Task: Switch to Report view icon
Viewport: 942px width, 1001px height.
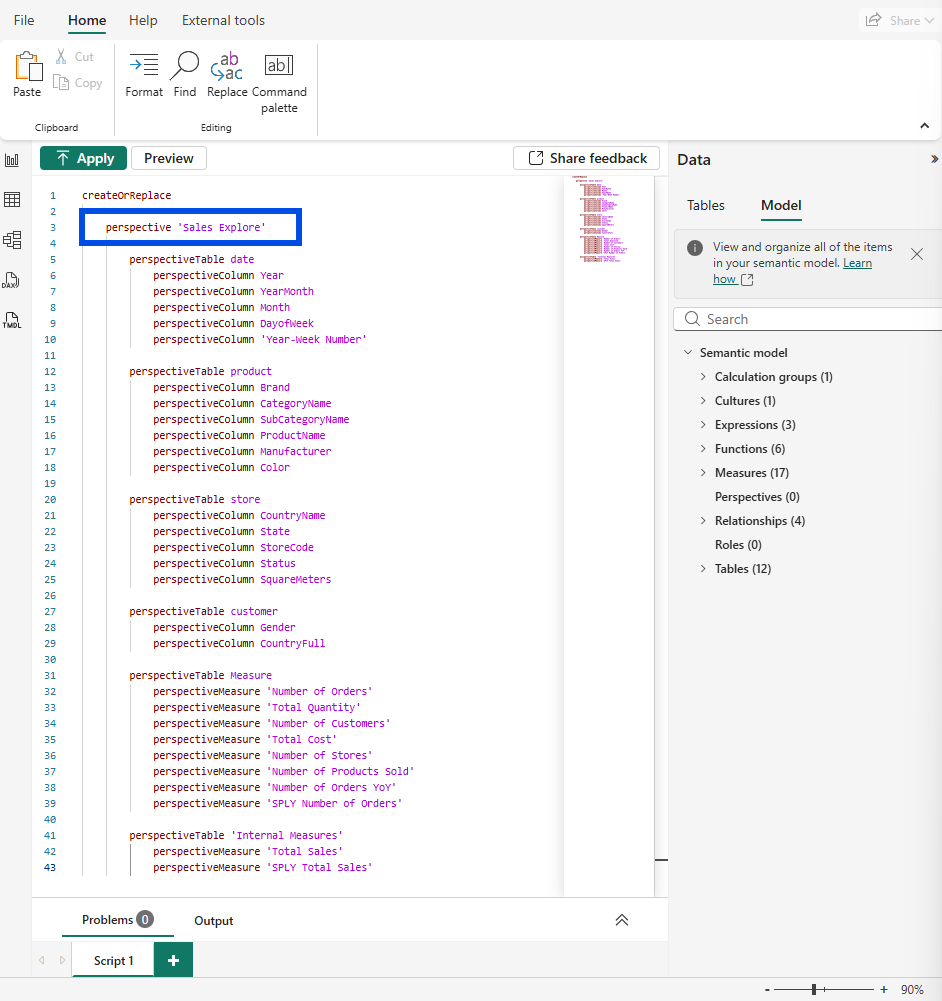Action: [12, 160]
